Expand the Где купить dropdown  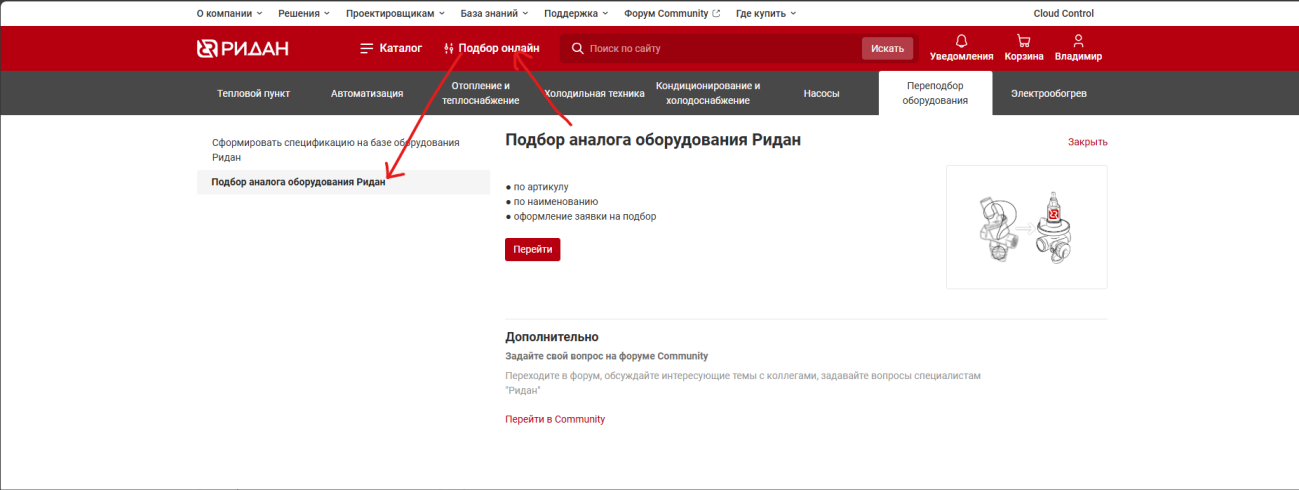tap(766, 13)
